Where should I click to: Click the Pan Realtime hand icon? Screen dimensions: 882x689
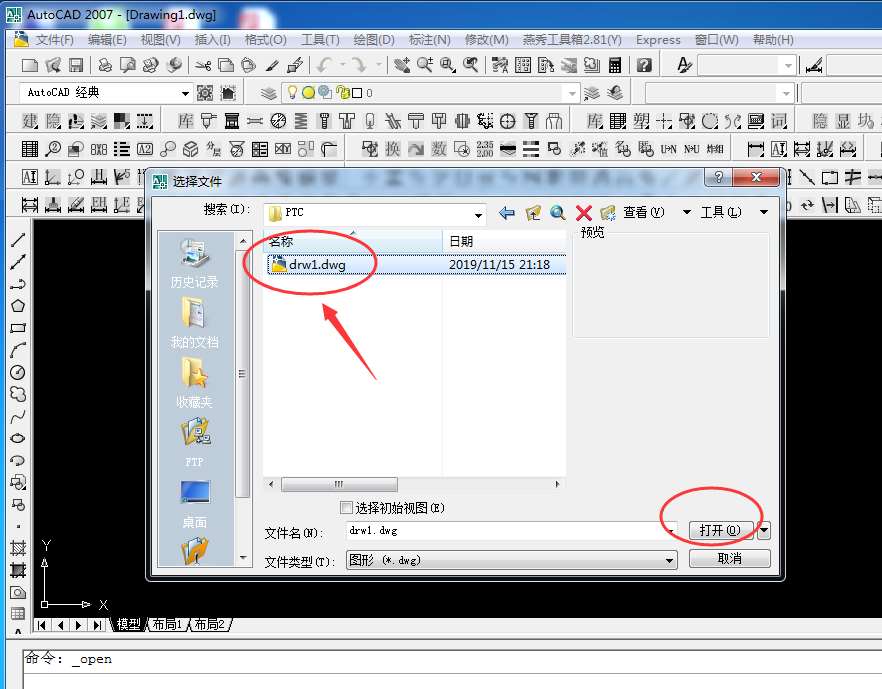[402, 65]
